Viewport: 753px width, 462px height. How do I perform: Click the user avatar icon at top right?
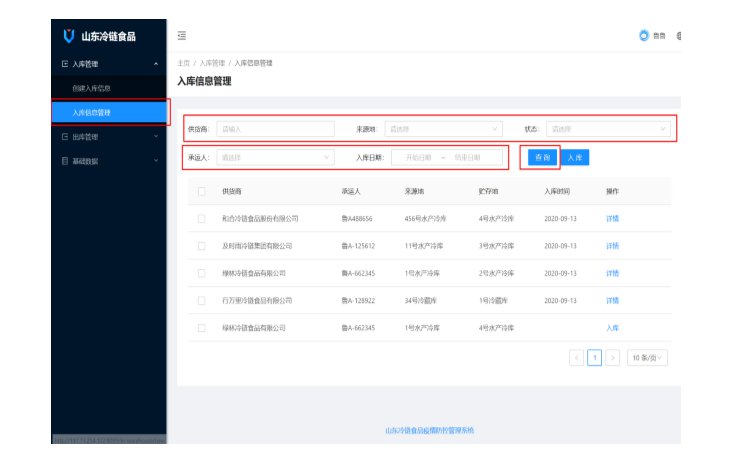coord(644,36)
